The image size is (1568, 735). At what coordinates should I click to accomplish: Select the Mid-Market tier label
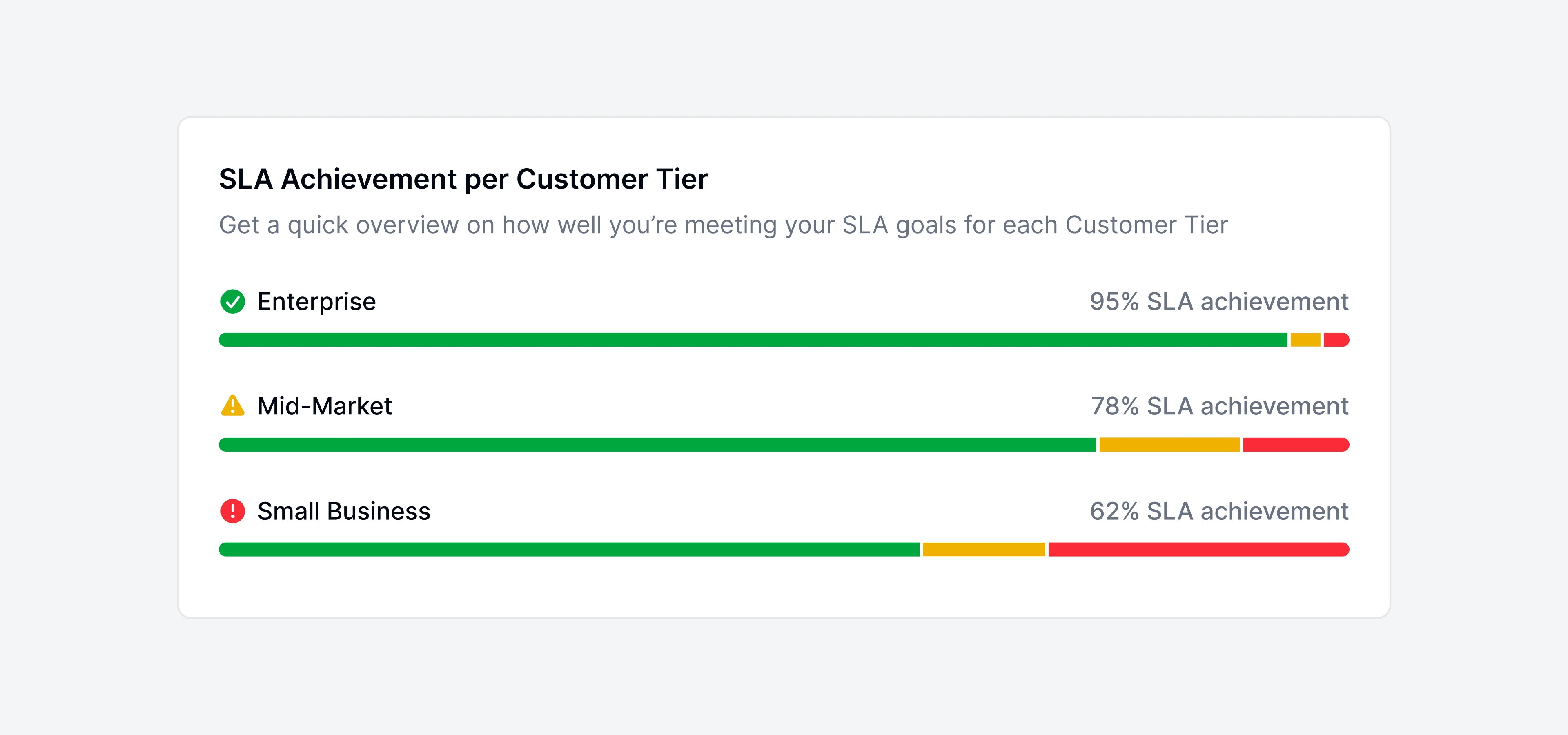tap(325, 406)
